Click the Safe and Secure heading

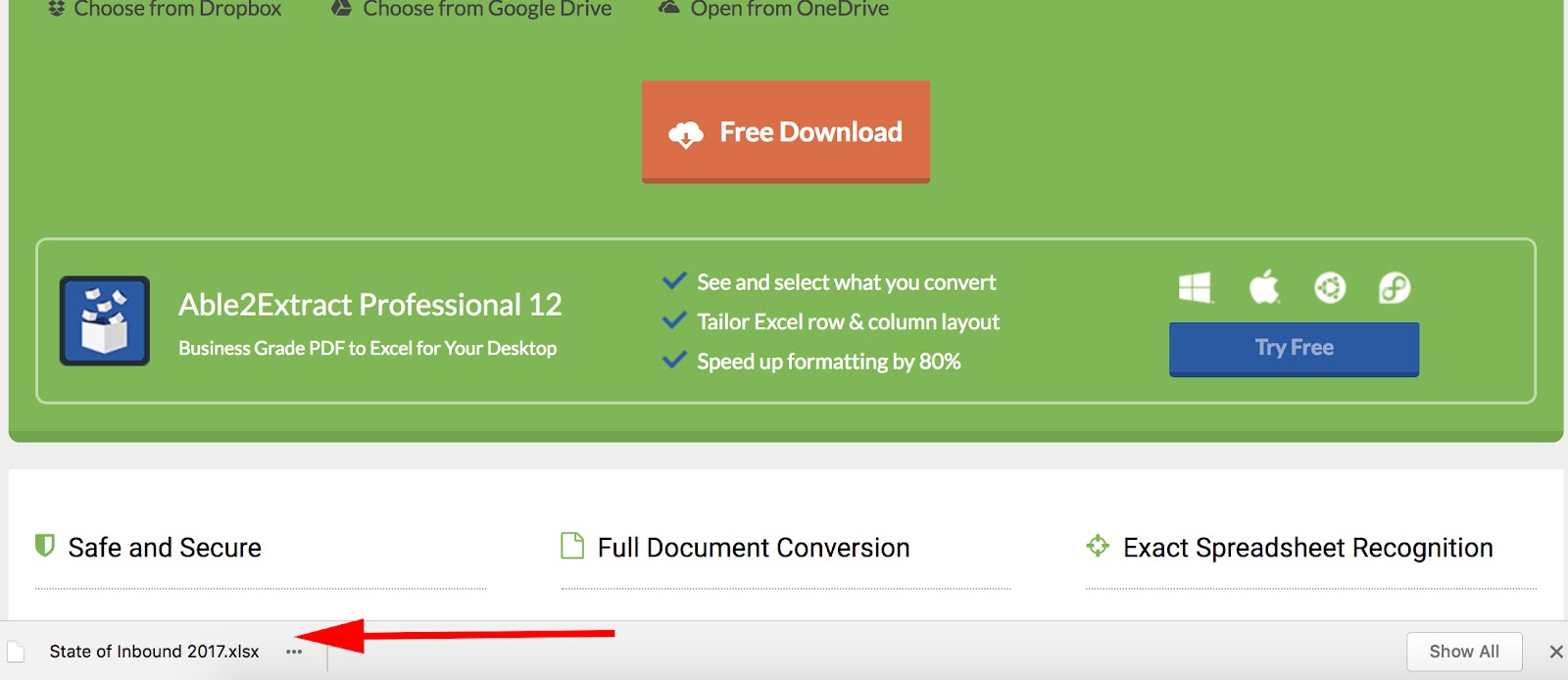[165, 548]
